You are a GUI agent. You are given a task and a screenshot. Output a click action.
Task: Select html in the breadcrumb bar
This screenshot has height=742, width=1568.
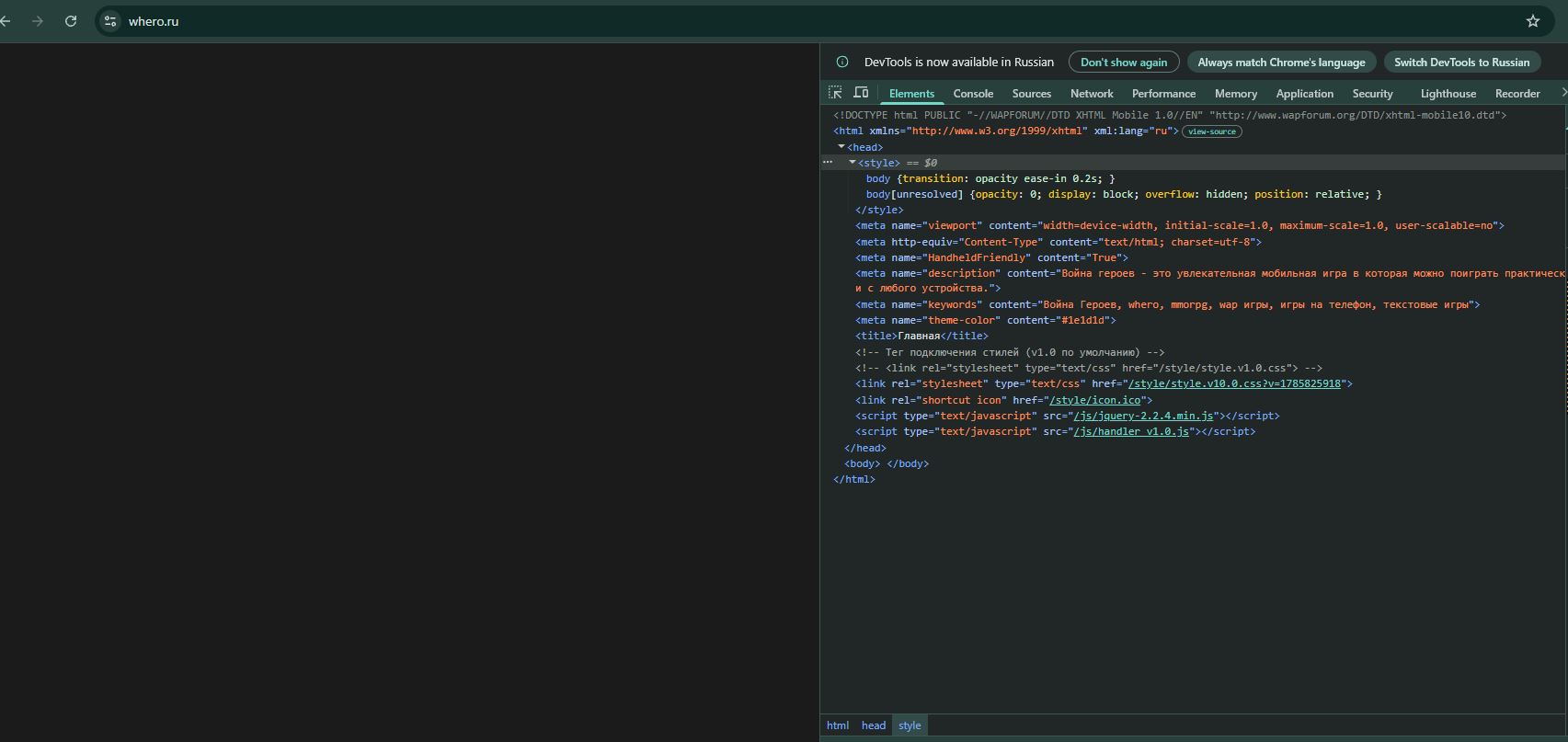coord(837,725)
